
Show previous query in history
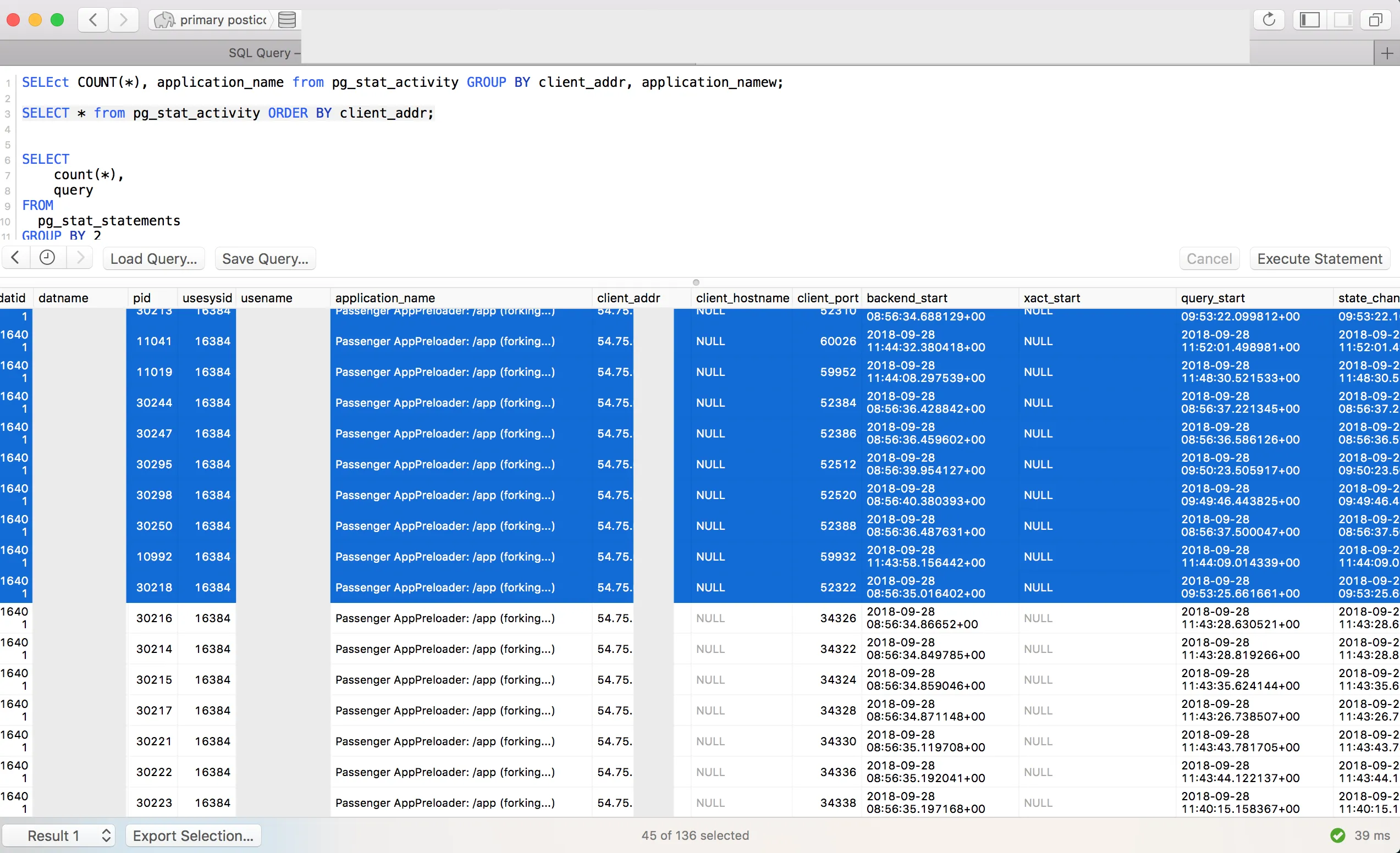tap(16, 258)
